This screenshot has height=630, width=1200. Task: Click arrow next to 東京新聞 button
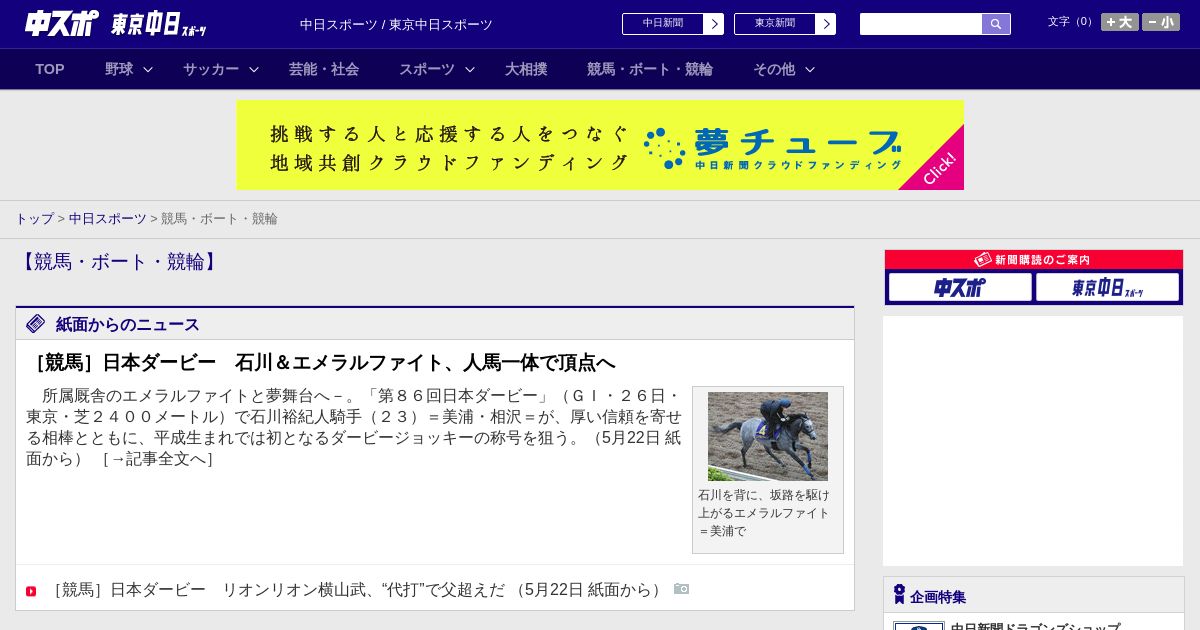(x=826, y=24)
